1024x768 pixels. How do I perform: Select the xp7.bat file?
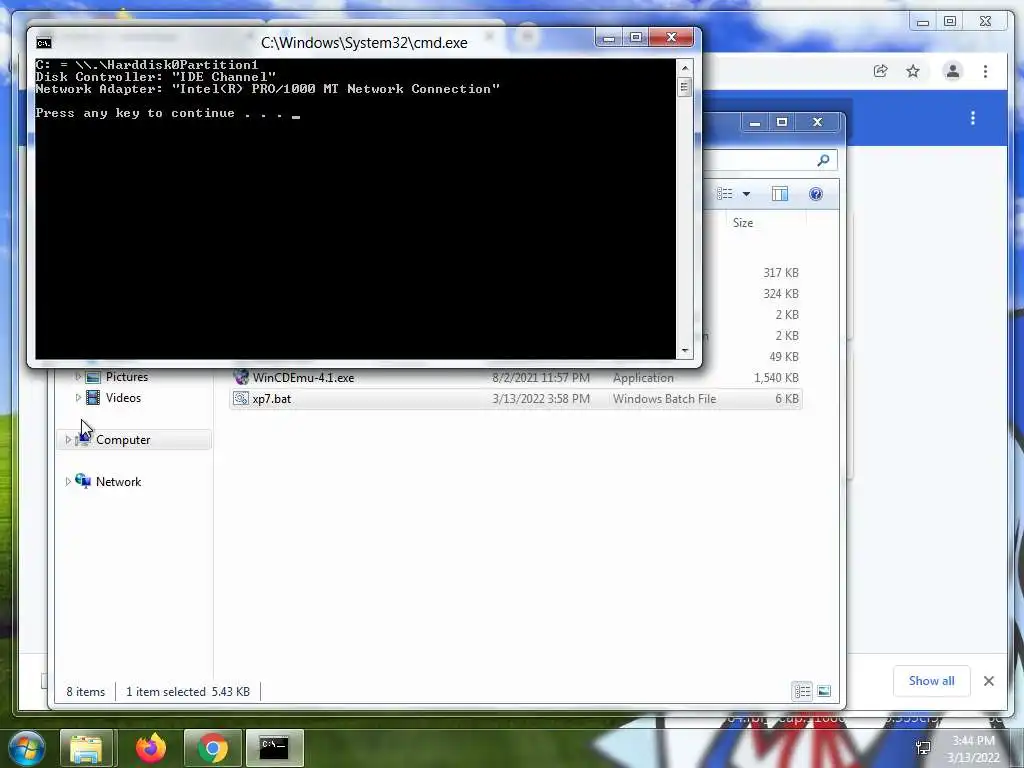click(x=516, y=399)
